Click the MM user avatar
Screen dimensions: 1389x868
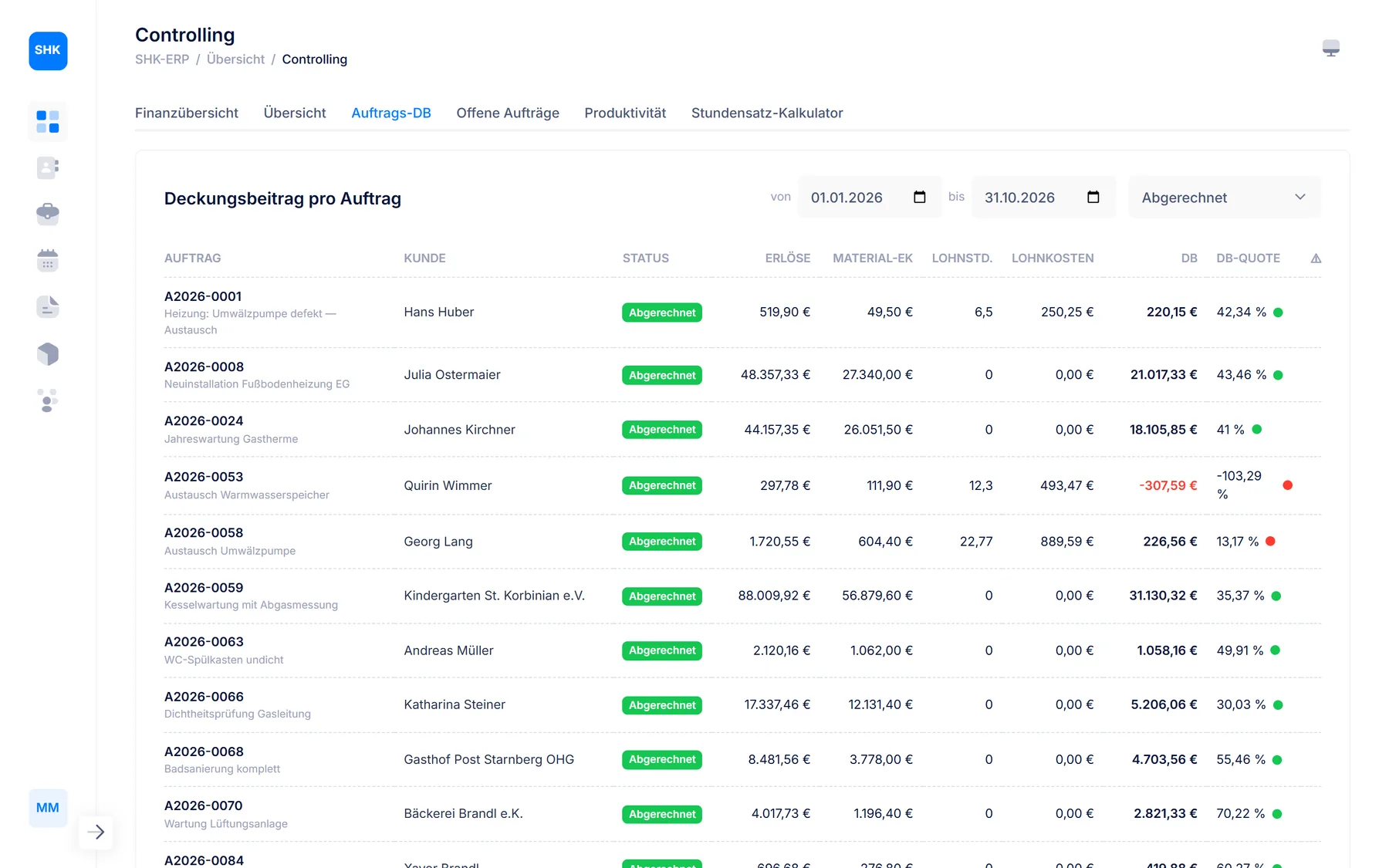[x=48, y=808]
